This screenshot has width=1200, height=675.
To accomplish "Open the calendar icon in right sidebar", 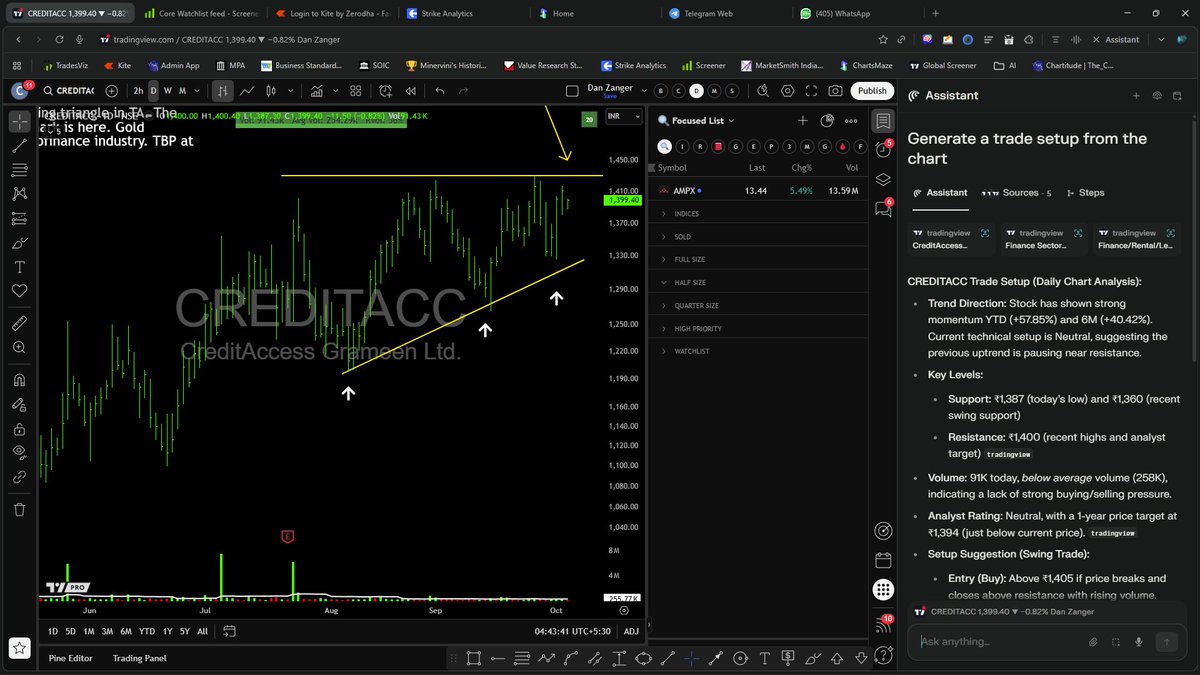I will (x=883, y=560).
